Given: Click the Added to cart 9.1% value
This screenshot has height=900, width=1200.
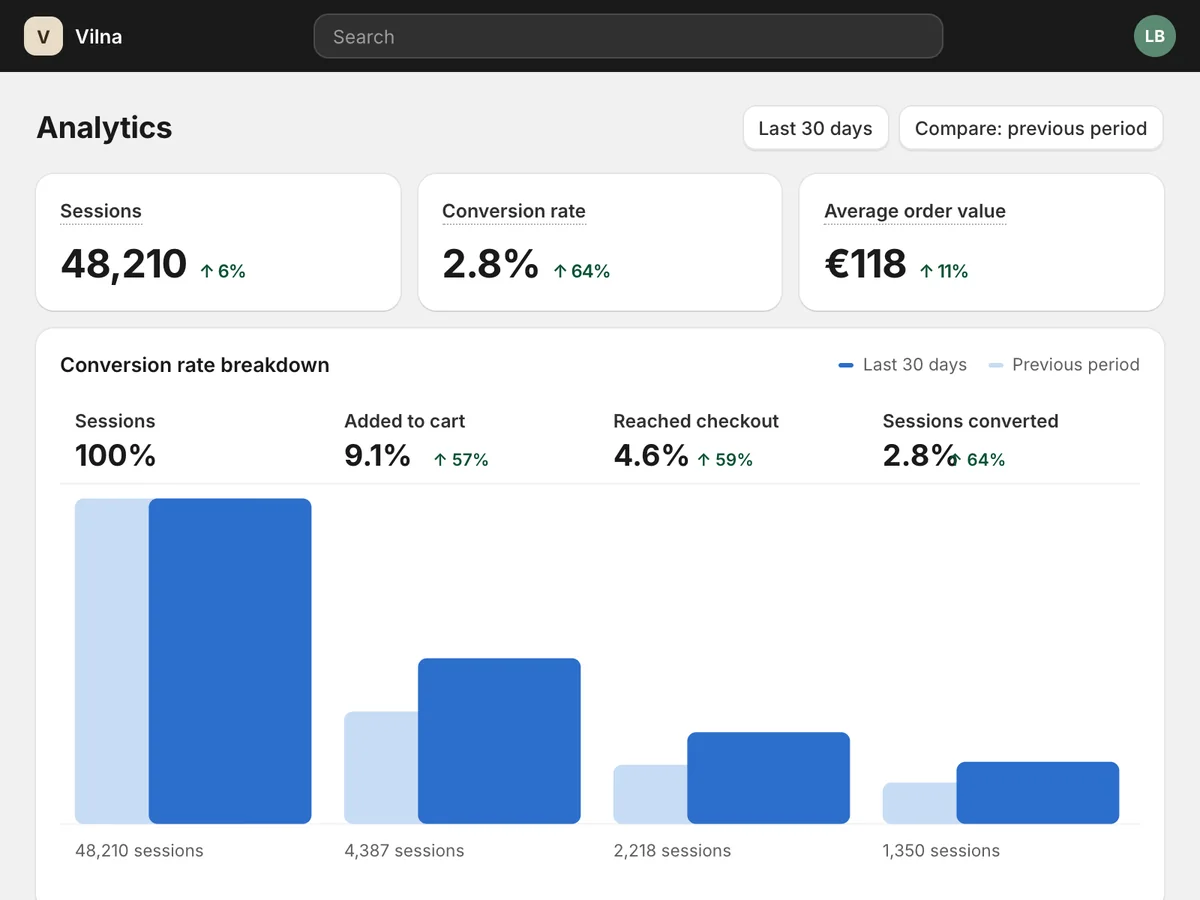Looking at the screenshot, I should click(378, 455).
